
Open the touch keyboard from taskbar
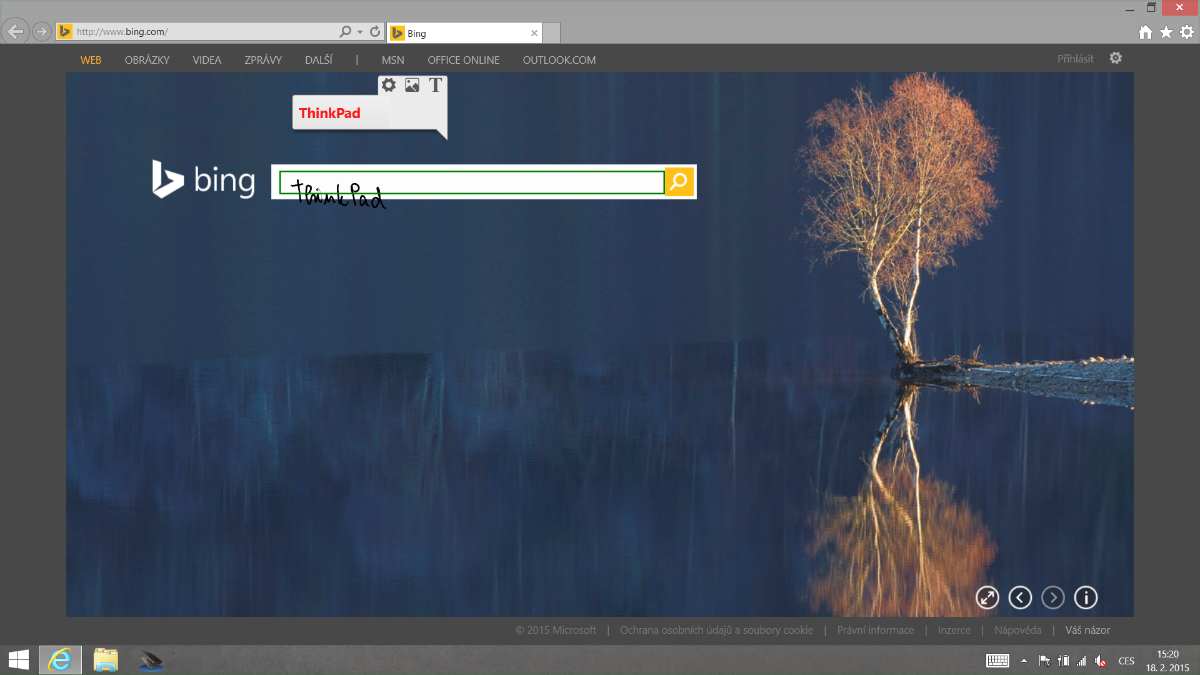coord(997,660)
